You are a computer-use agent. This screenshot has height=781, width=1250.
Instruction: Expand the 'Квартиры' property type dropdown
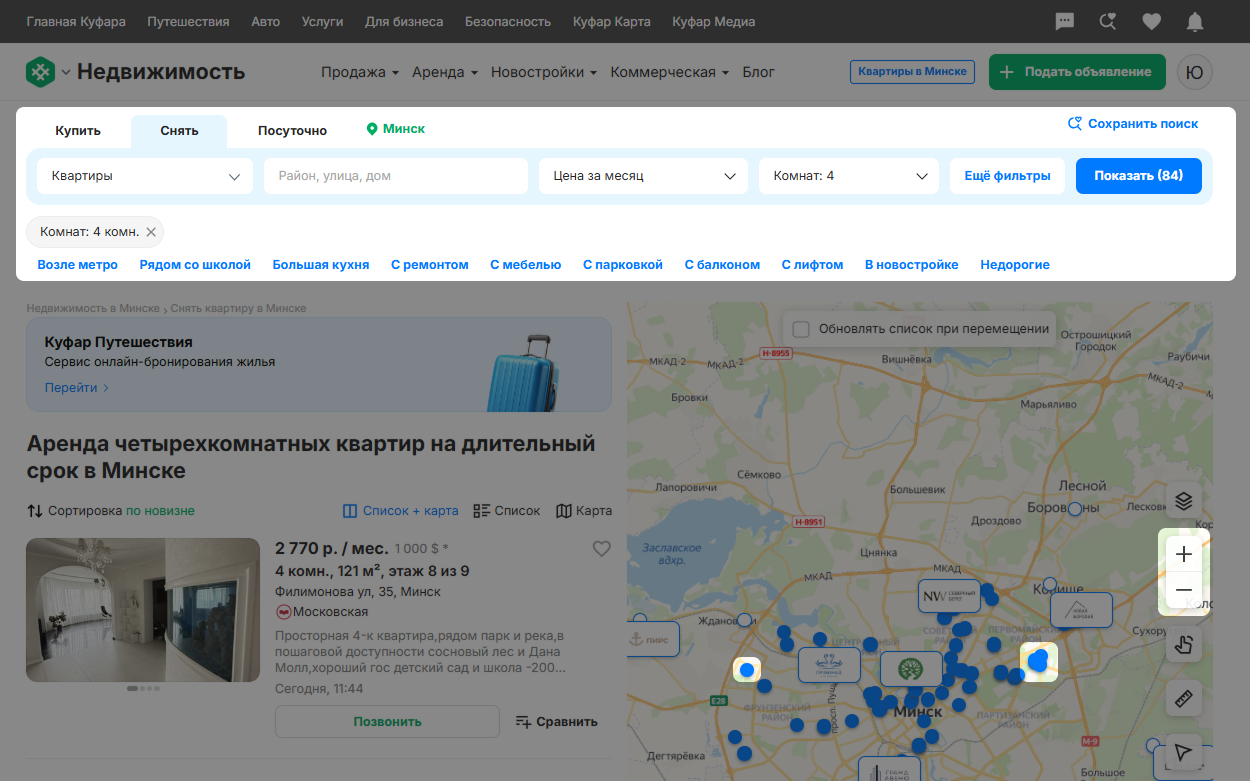(x=146, y=176)
